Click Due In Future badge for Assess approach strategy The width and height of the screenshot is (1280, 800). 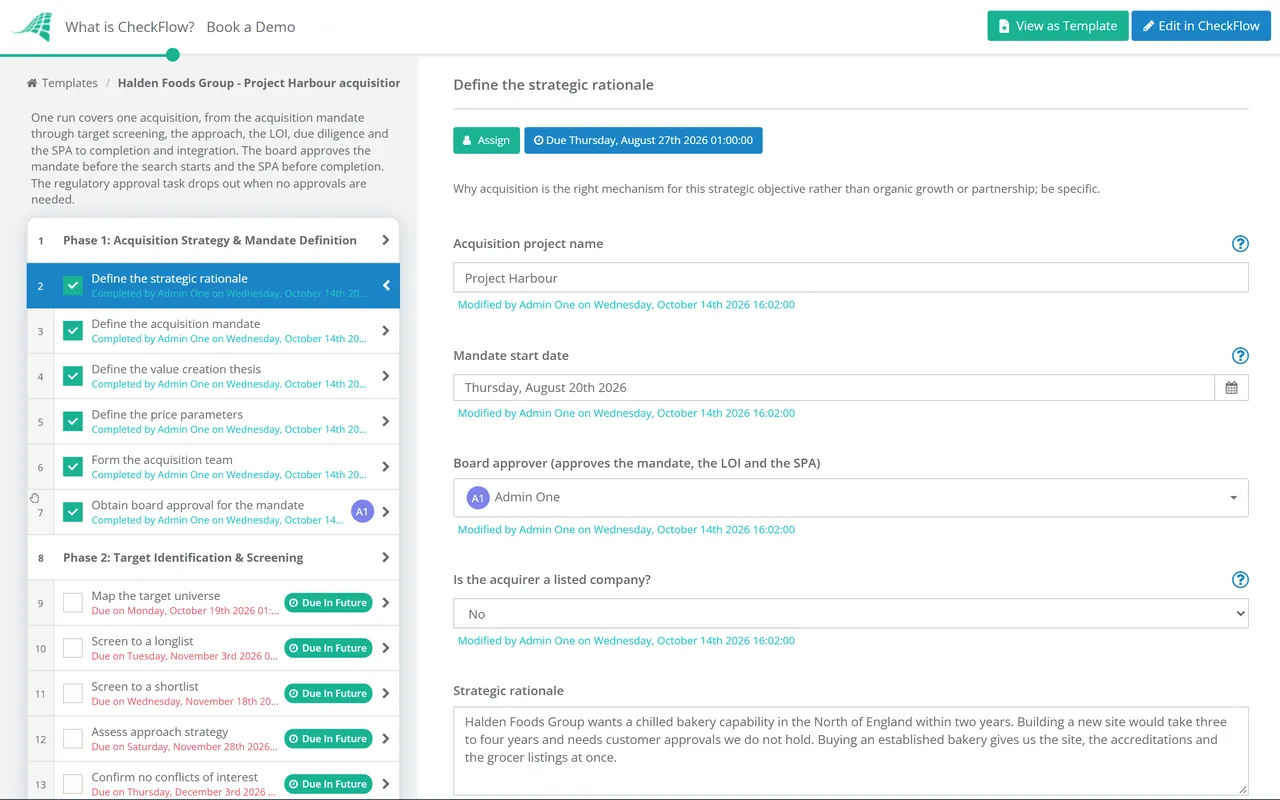coord(328,739)
